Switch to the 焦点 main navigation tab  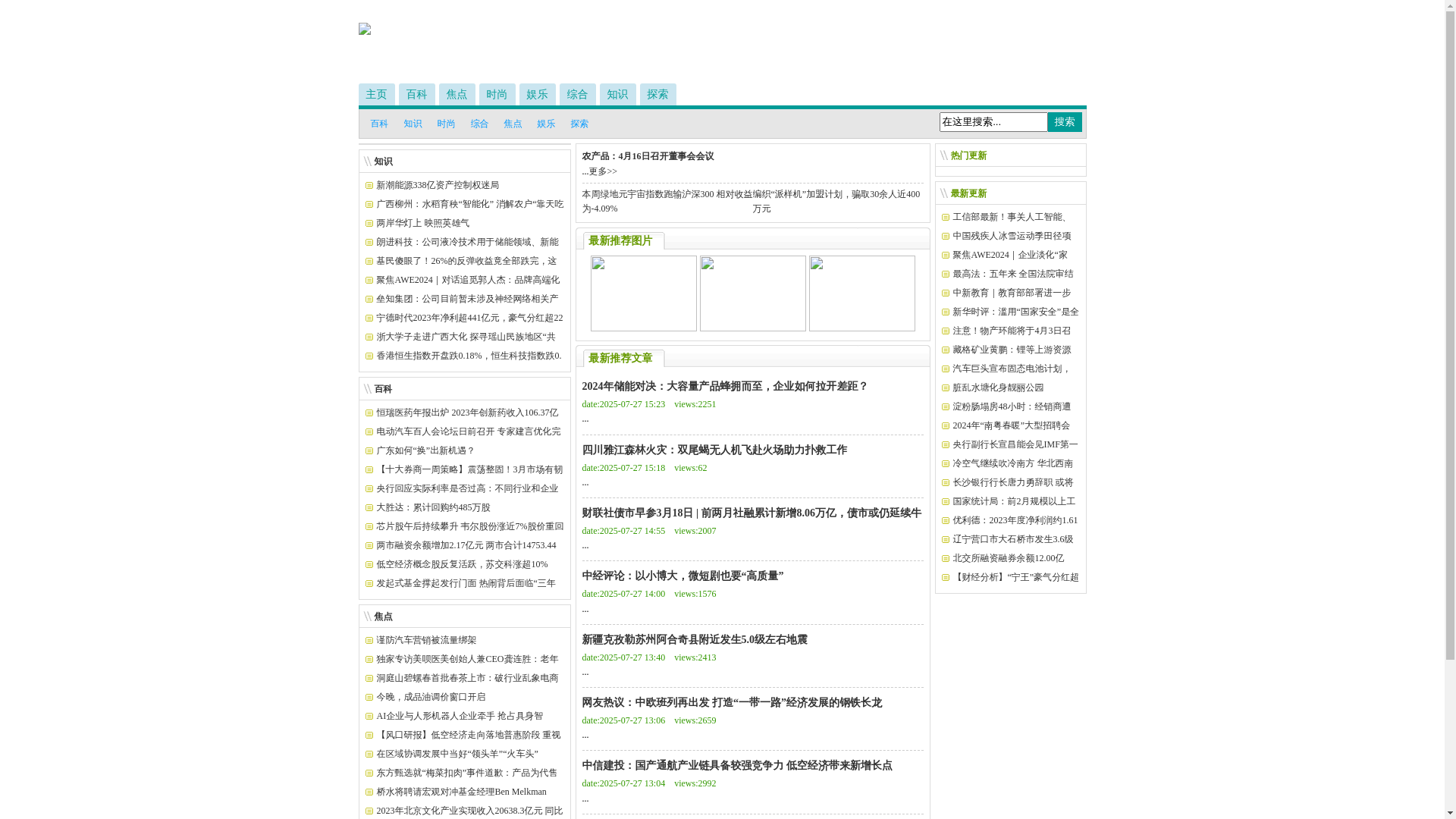[x=457, y=94]
